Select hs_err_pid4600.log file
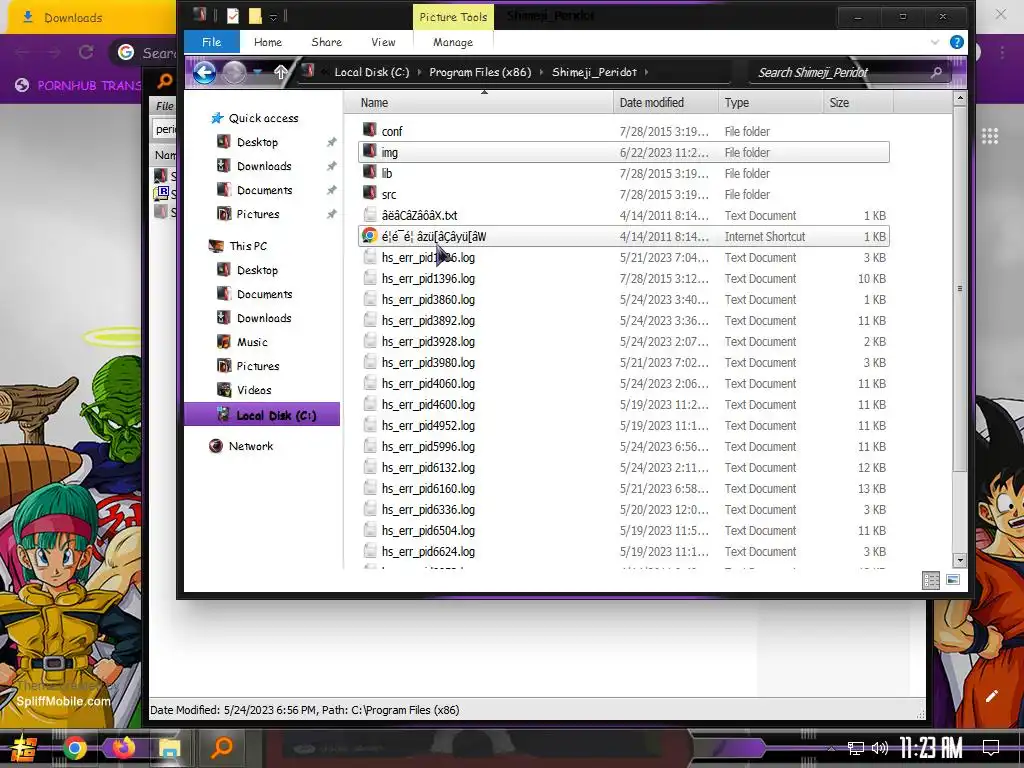The image size is (1024, 768). pyautogui.click(x=624, y=404)
